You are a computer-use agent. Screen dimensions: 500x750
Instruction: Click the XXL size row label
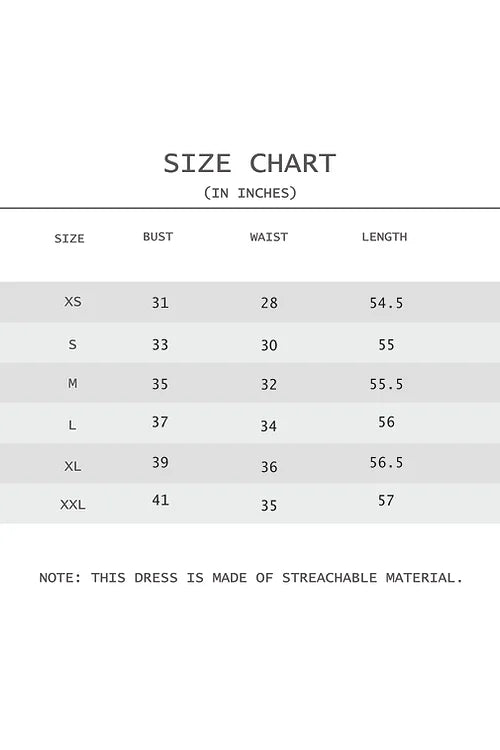tap(73, 505)
